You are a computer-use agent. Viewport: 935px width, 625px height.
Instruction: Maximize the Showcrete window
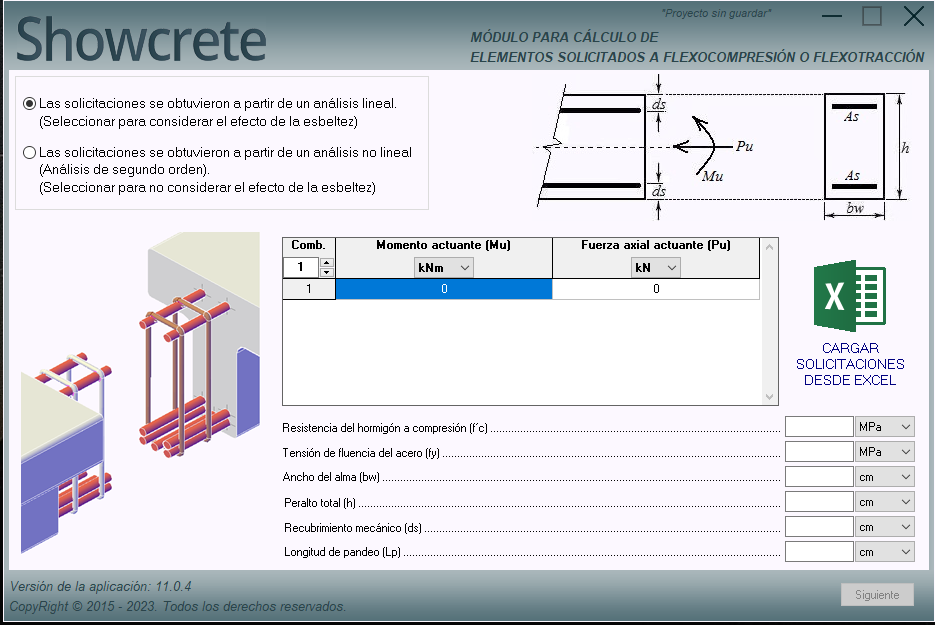click(x=872, y=16)
